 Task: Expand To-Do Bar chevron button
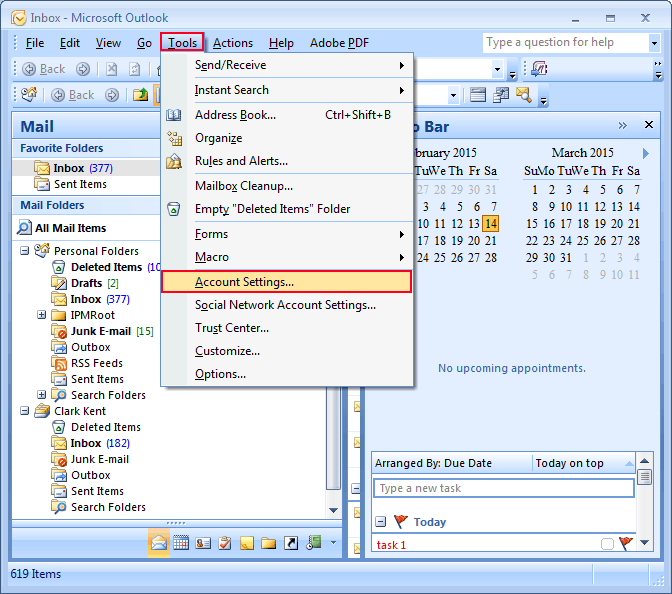coord(622,126)
